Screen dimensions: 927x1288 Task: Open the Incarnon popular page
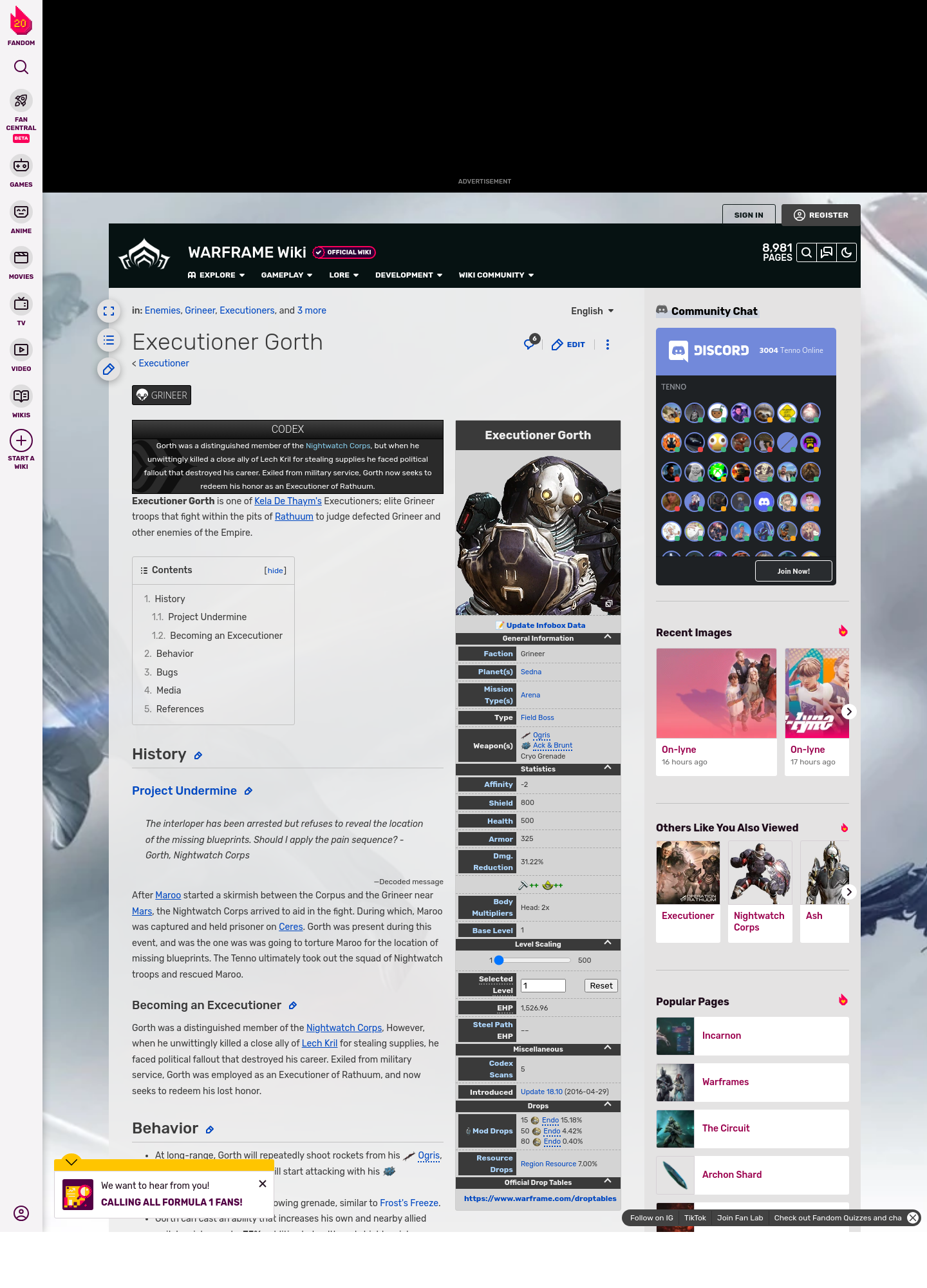click(753, 1036)
